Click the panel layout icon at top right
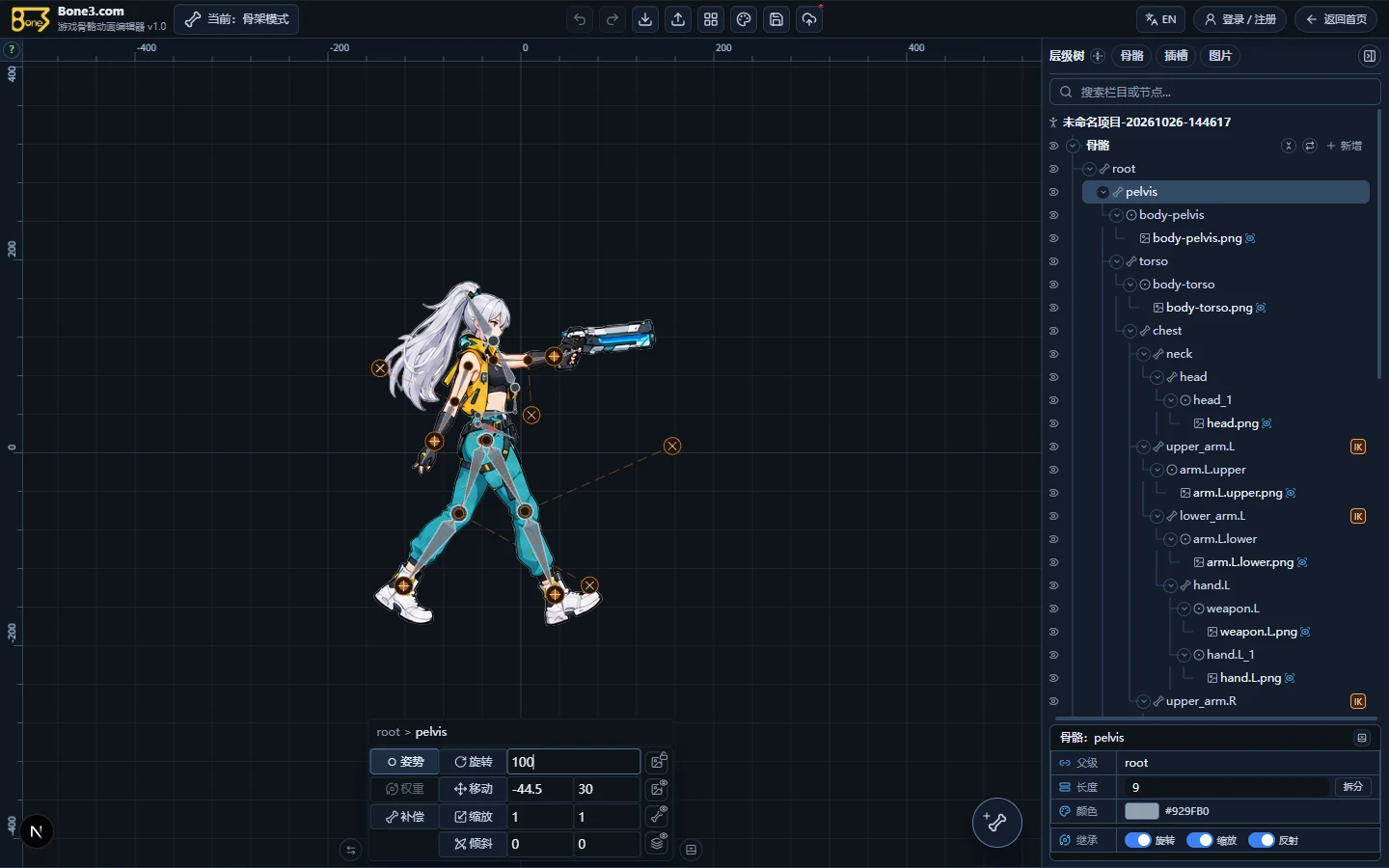Viewport: 1389px width, 868px height. [1369, 56]
